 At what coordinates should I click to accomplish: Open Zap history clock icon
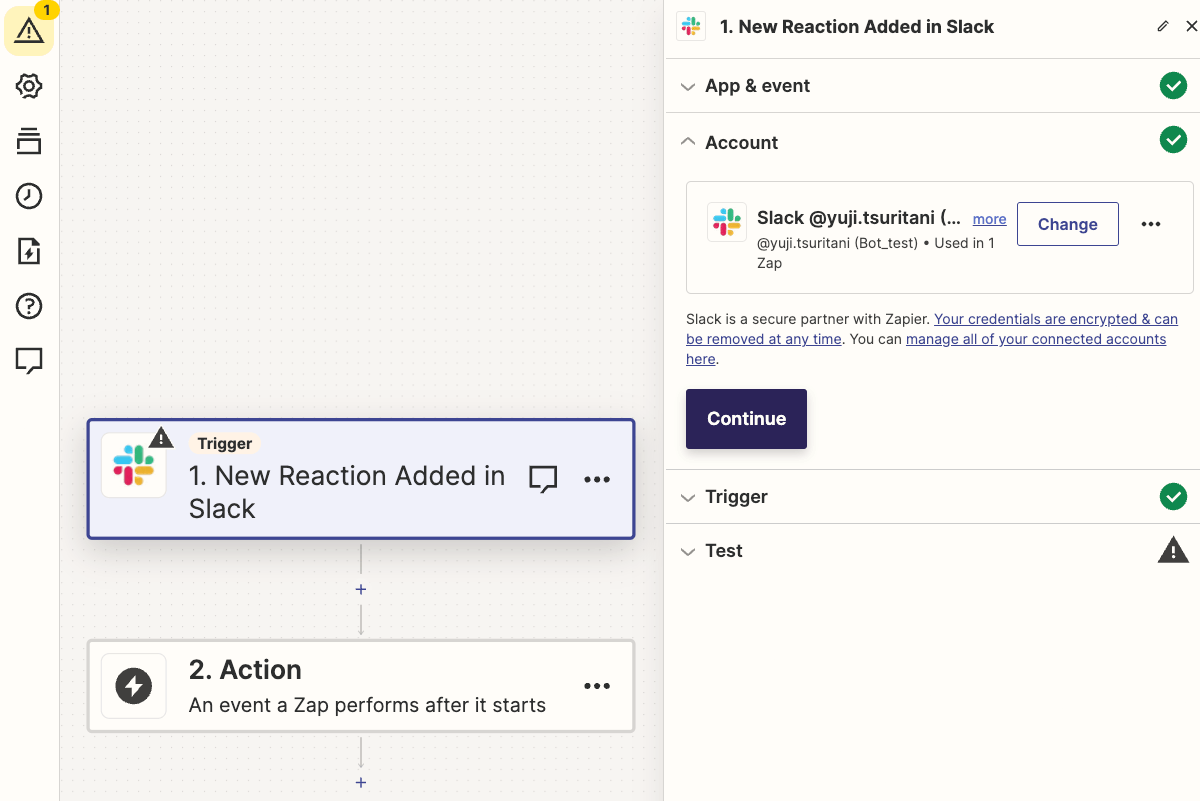pos(29,196)
